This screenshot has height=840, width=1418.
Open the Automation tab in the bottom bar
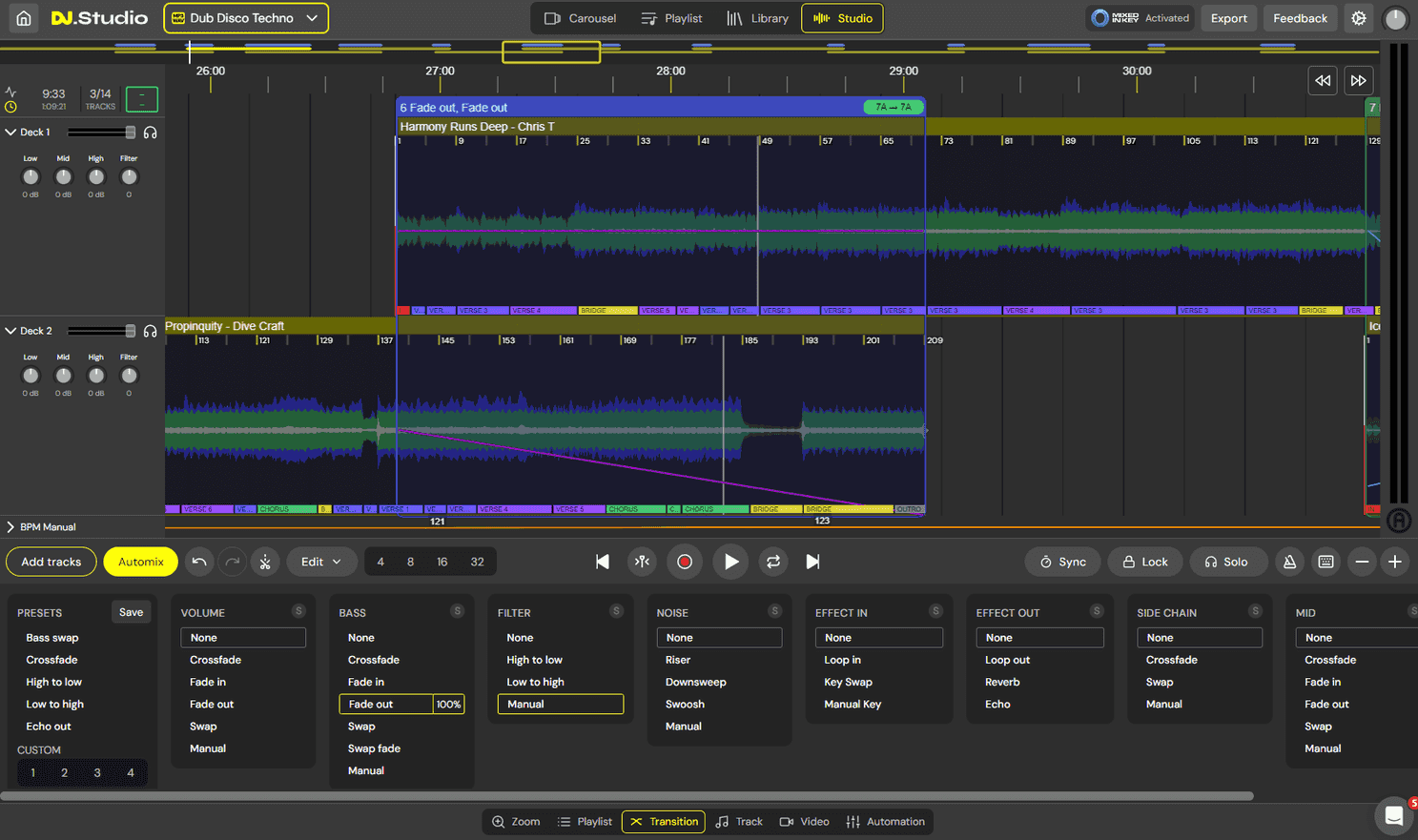[x=886, y=821]
